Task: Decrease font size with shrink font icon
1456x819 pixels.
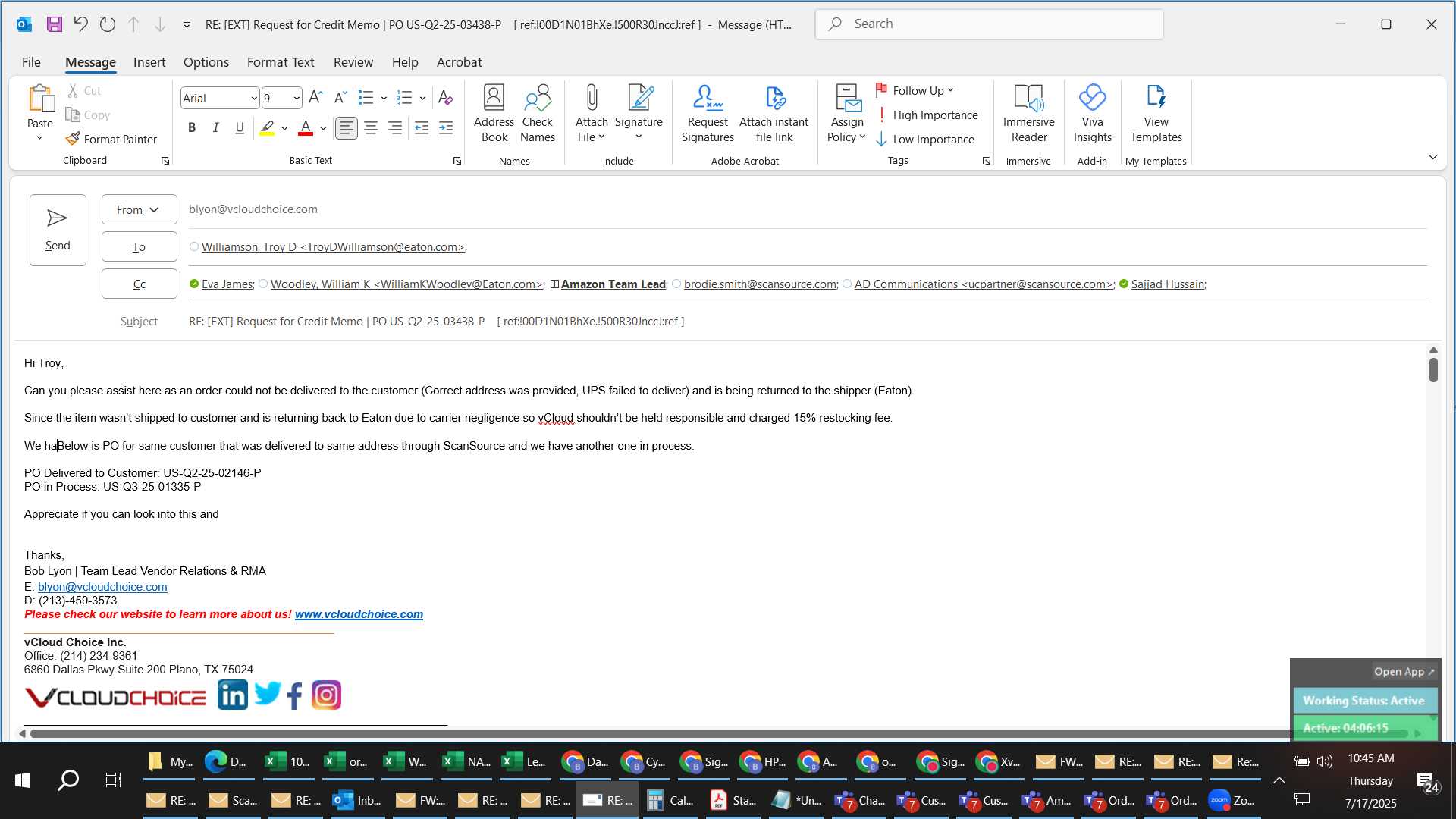Action: point(340,97)
